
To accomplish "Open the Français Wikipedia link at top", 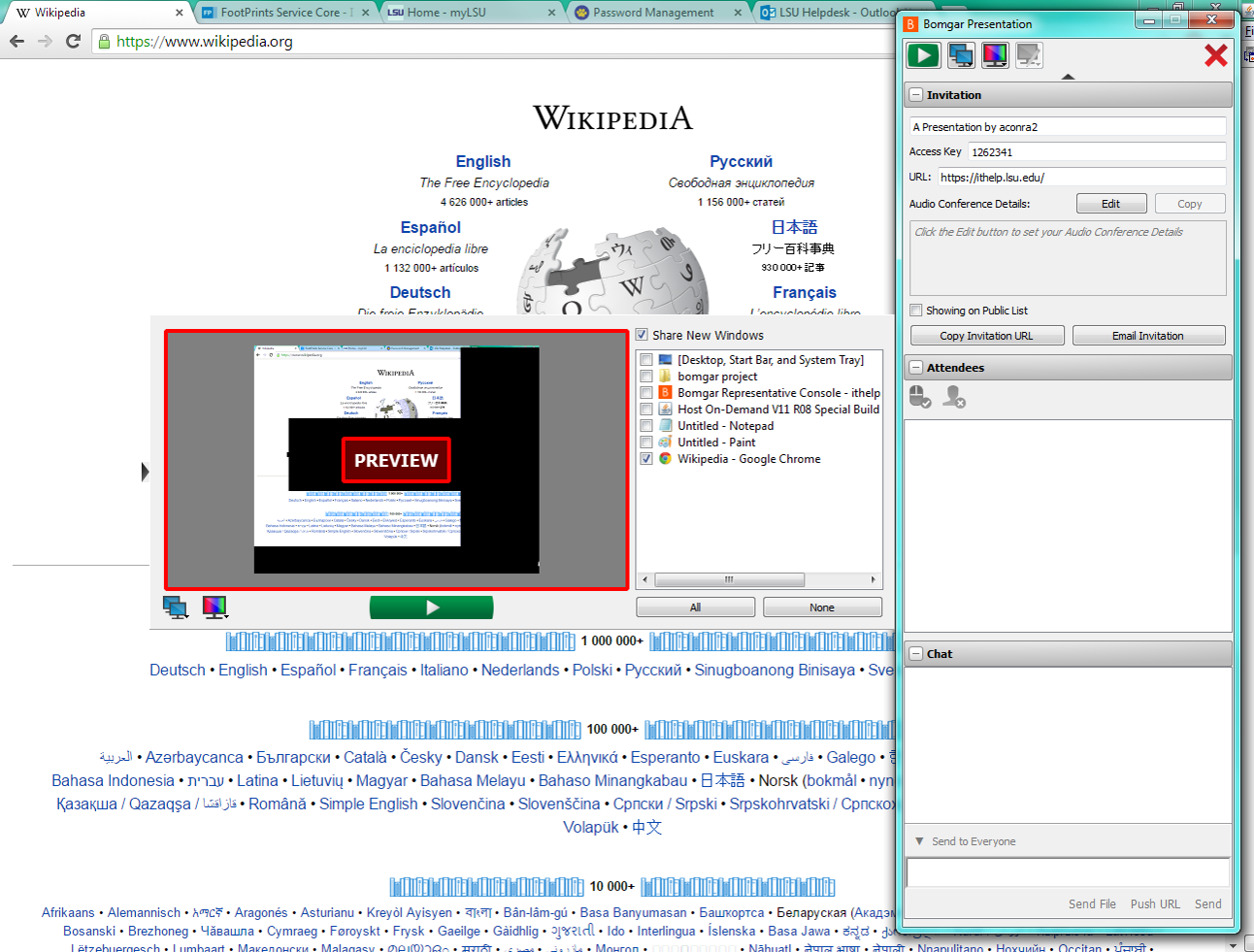I will (x=805, y=292).
